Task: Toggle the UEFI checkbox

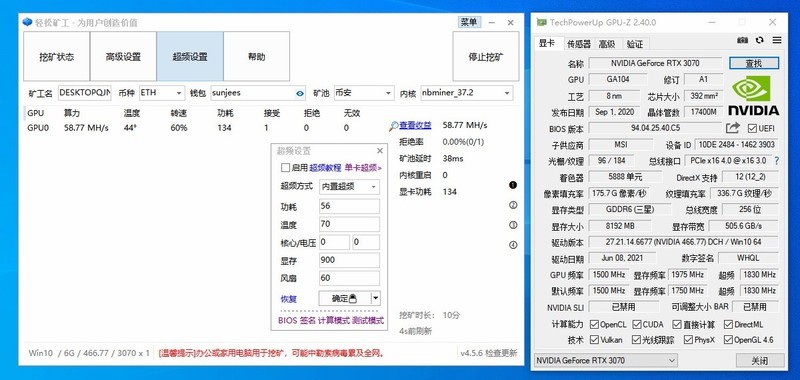Action: (x=752, y=128)
